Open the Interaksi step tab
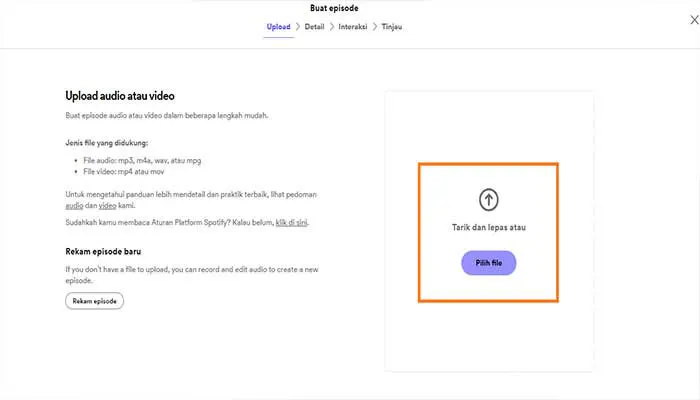700x400 pixels. 353,27
